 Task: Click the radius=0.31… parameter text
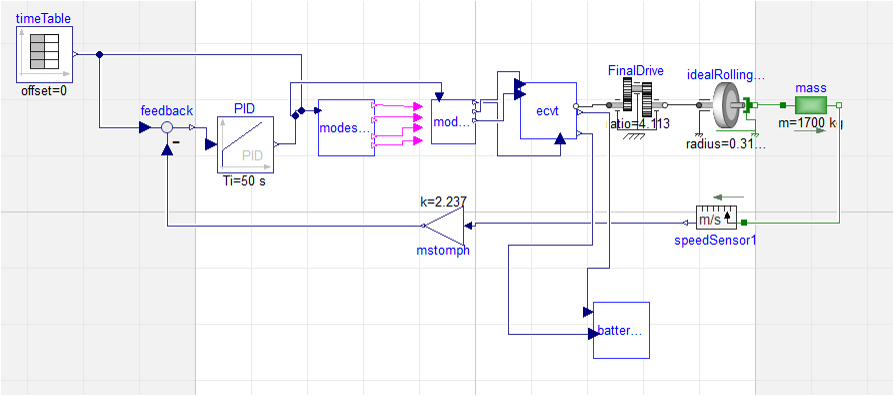pyautogui.click(x=726, y=144)
